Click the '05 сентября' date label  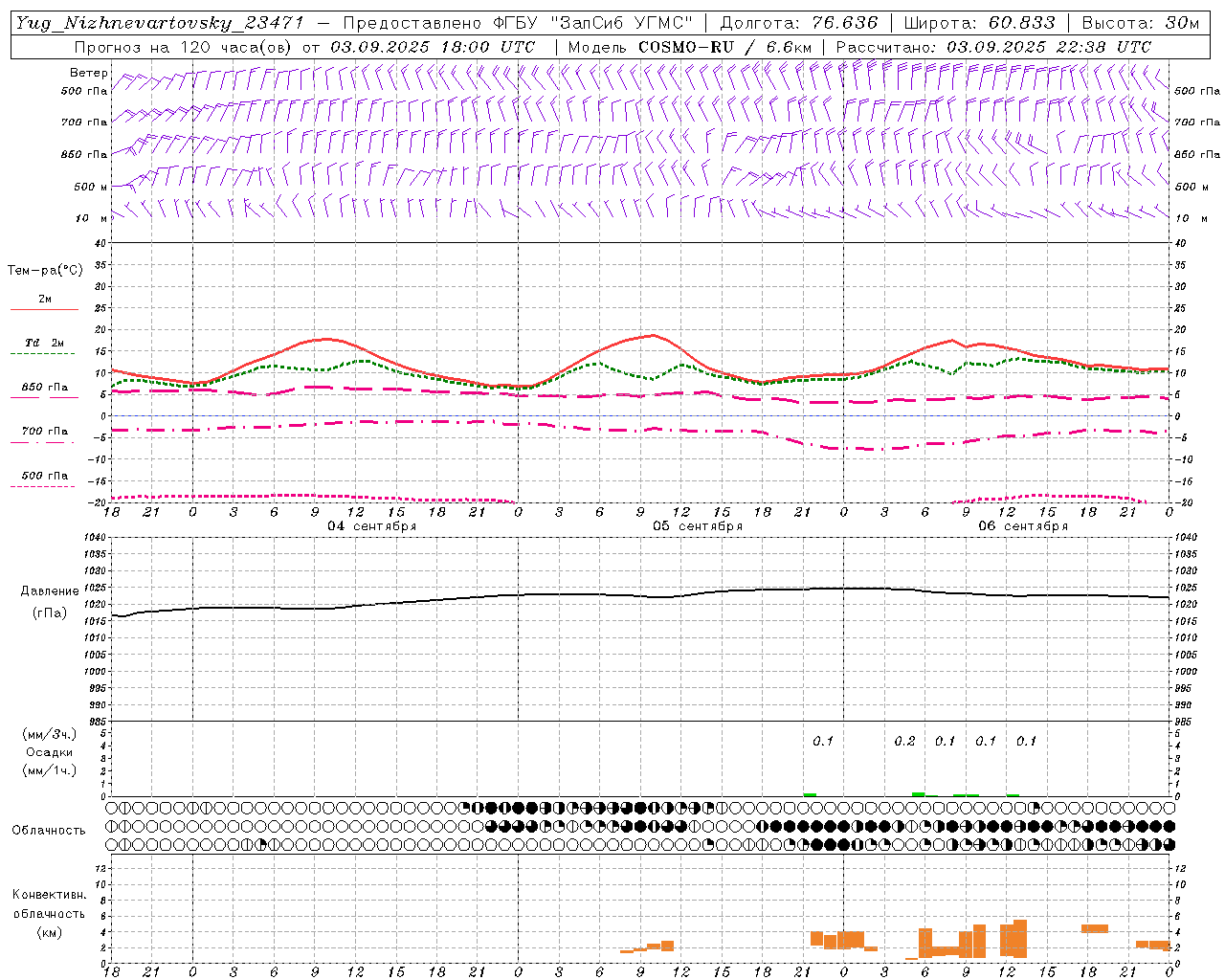point(698,526)
